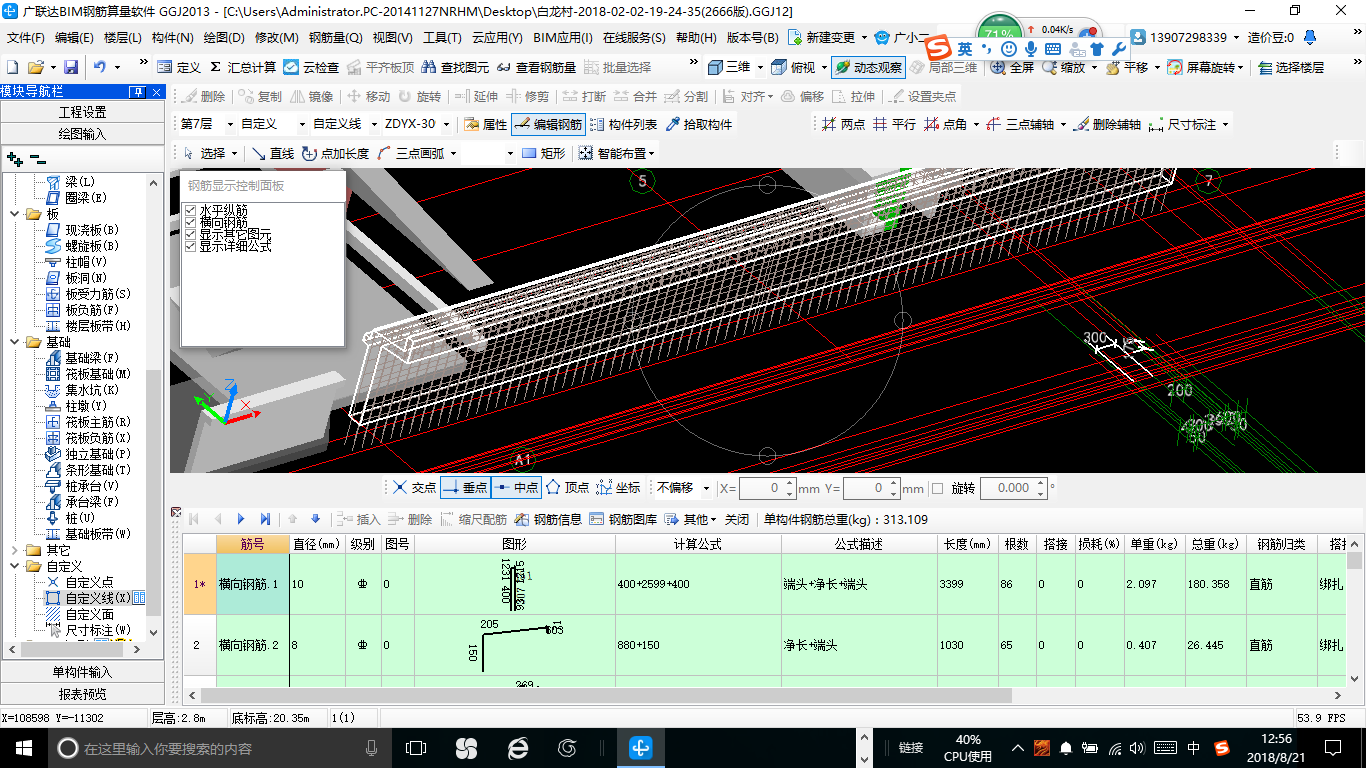This screenshot has width=1366, height=768.
Task: Click 钢筋信息 rebar info icon
Action: [548, 519]
